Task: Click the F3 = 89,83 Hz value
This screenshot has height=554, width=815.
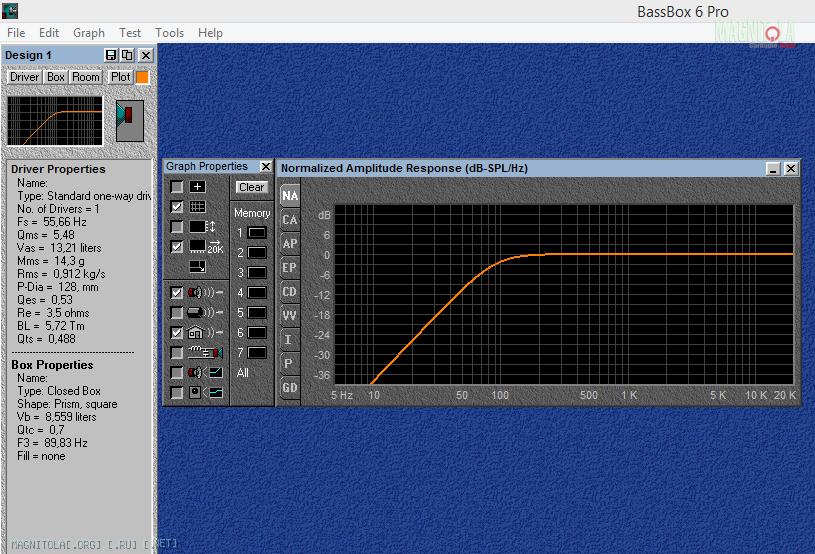Action: click(52, 443)
